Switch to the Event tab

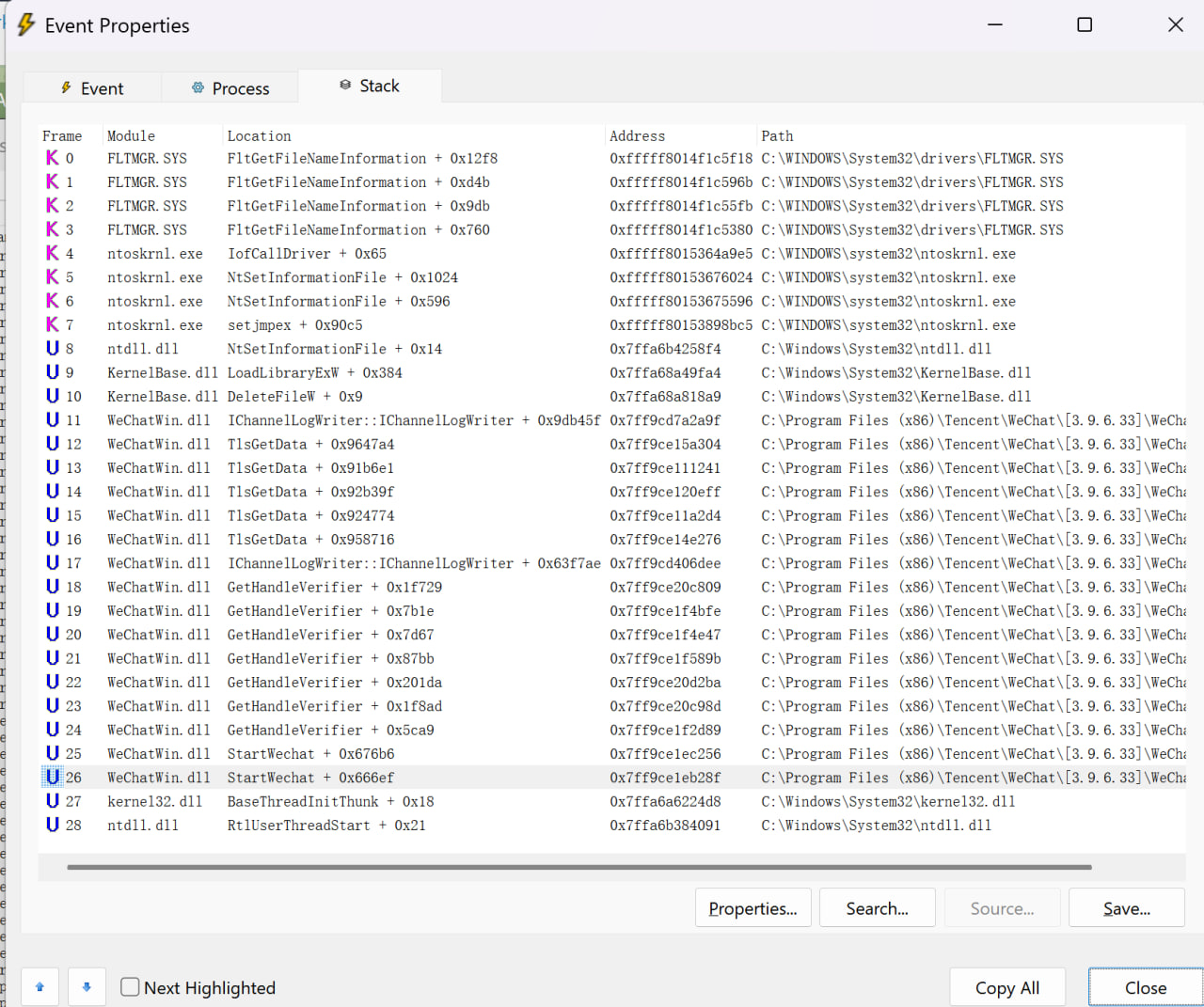(x=92, y=88)
